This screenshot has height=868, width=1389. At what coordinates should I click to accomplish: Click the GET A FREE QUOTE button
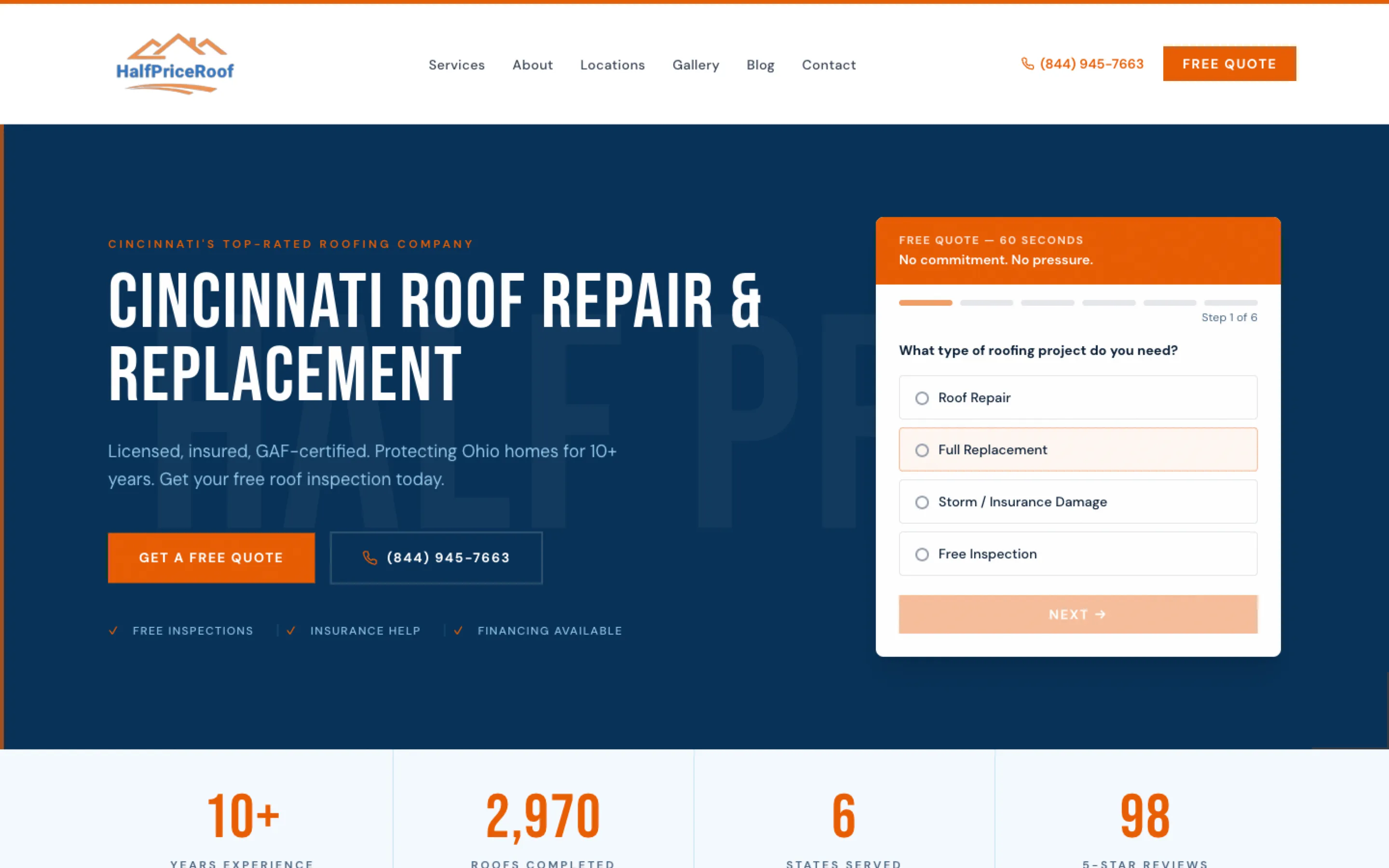tap(211, 557)
